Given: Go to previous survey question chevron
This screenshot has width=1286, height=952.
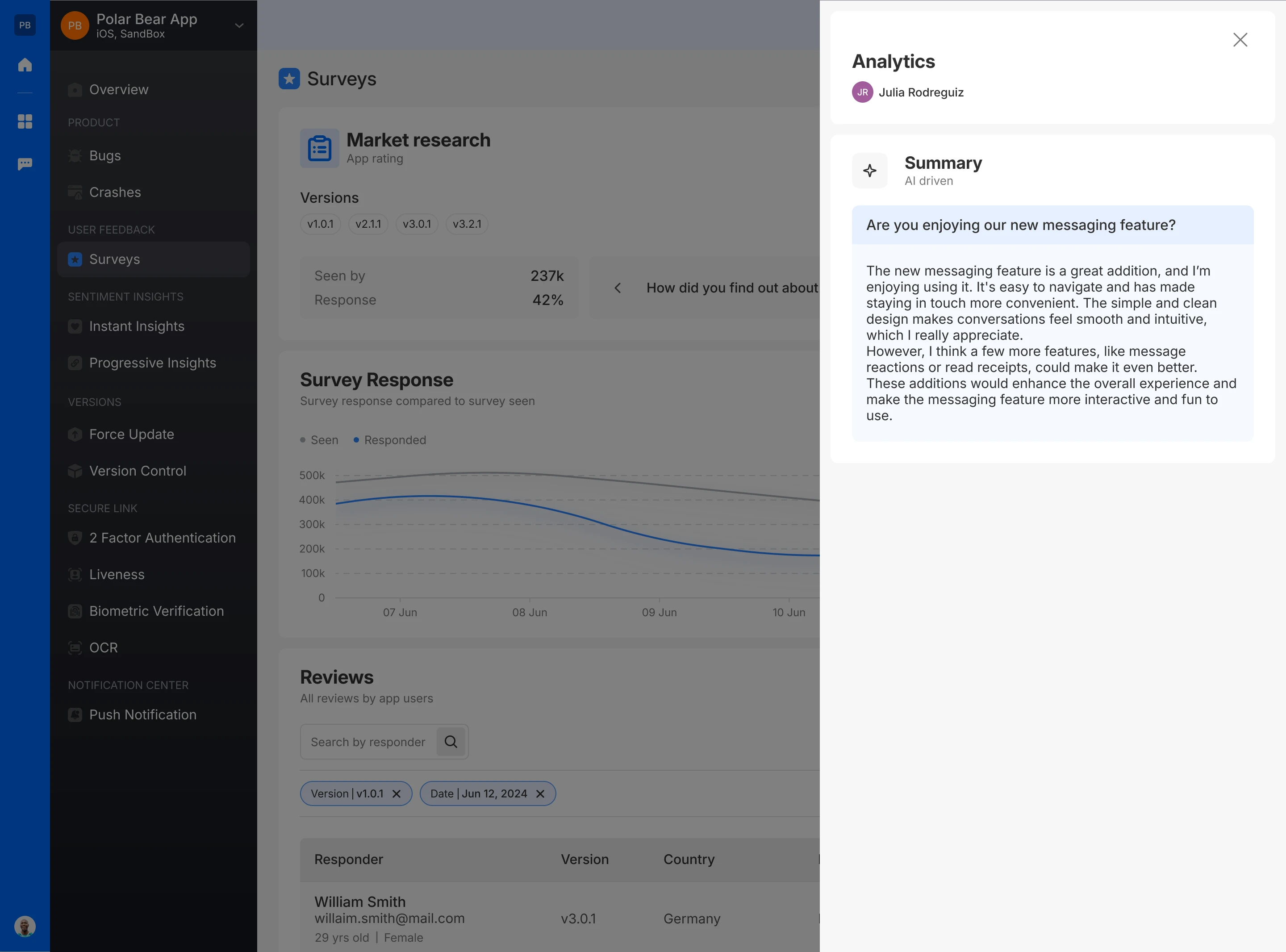Looking at the screenshot, I should (x=617, y=288).
